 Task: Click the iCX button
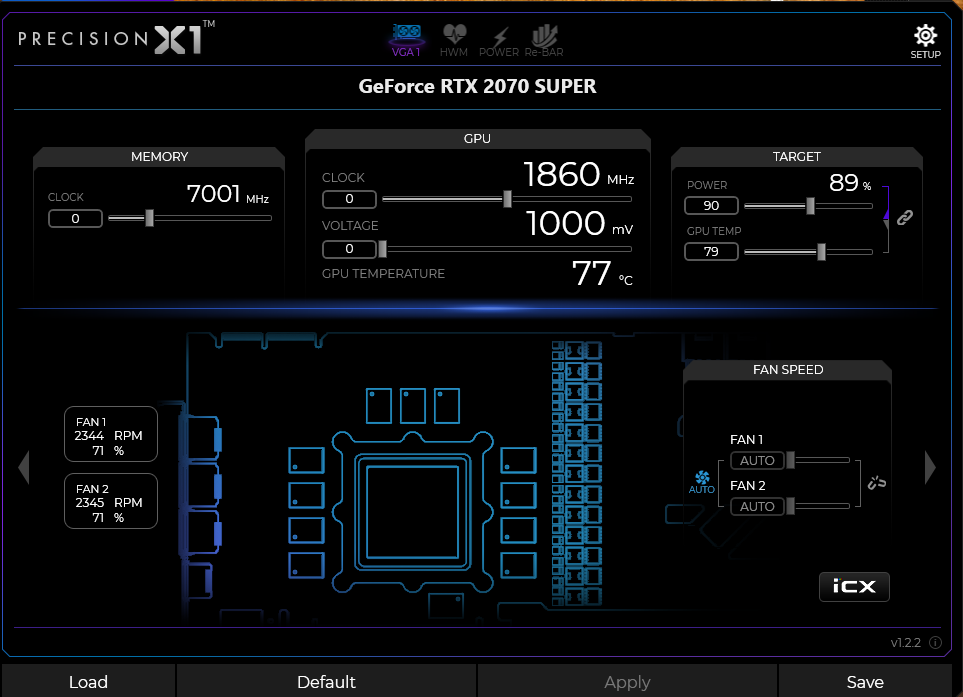(x=854, y=586)
